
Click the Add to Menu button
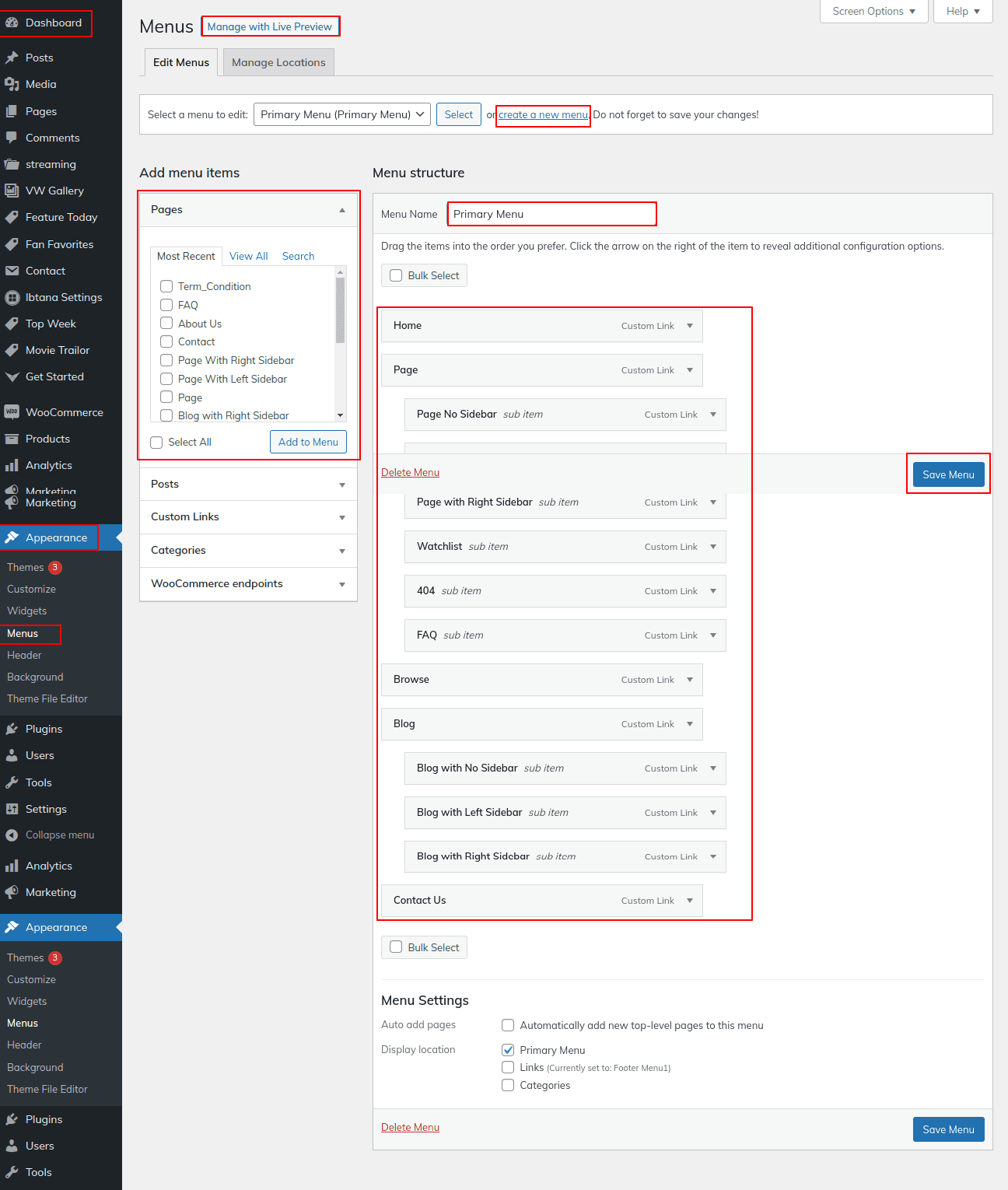(308, 442)
